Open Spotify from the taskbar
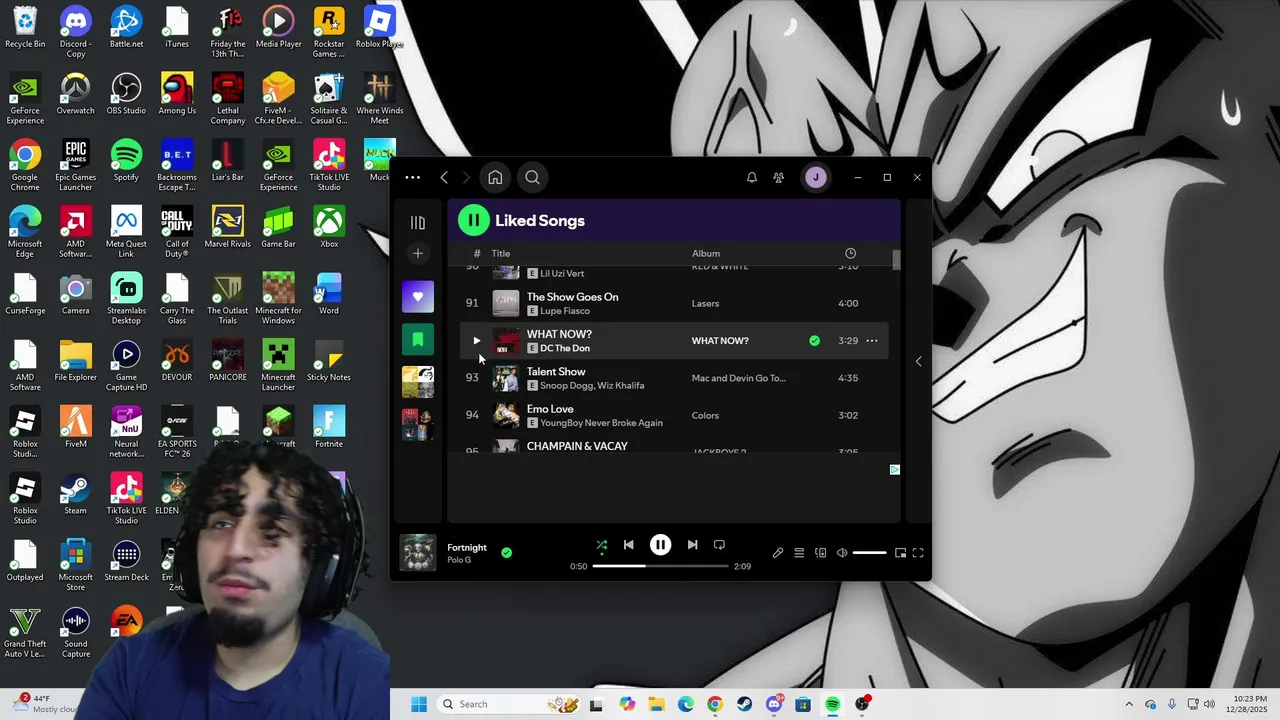Image resolution: width=1280 pixels, height=720 pixels. click(832, 704)
